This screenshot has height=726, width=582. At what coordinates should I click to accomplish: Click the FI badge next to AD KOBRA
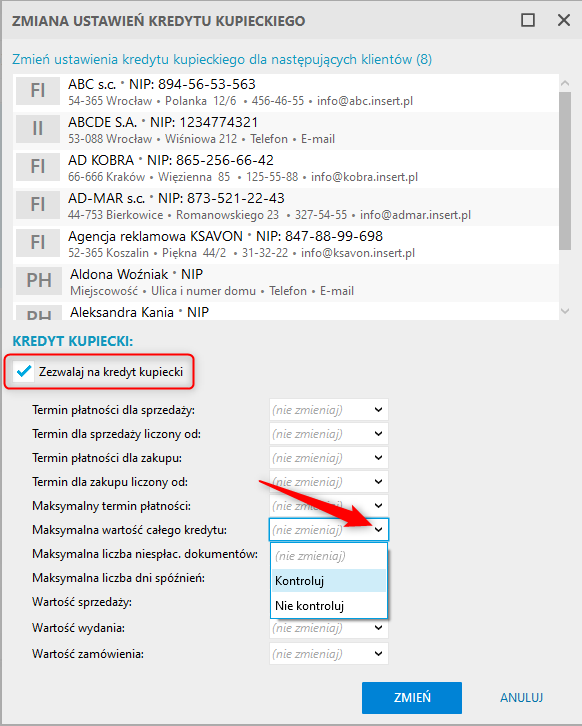[38, 167]
